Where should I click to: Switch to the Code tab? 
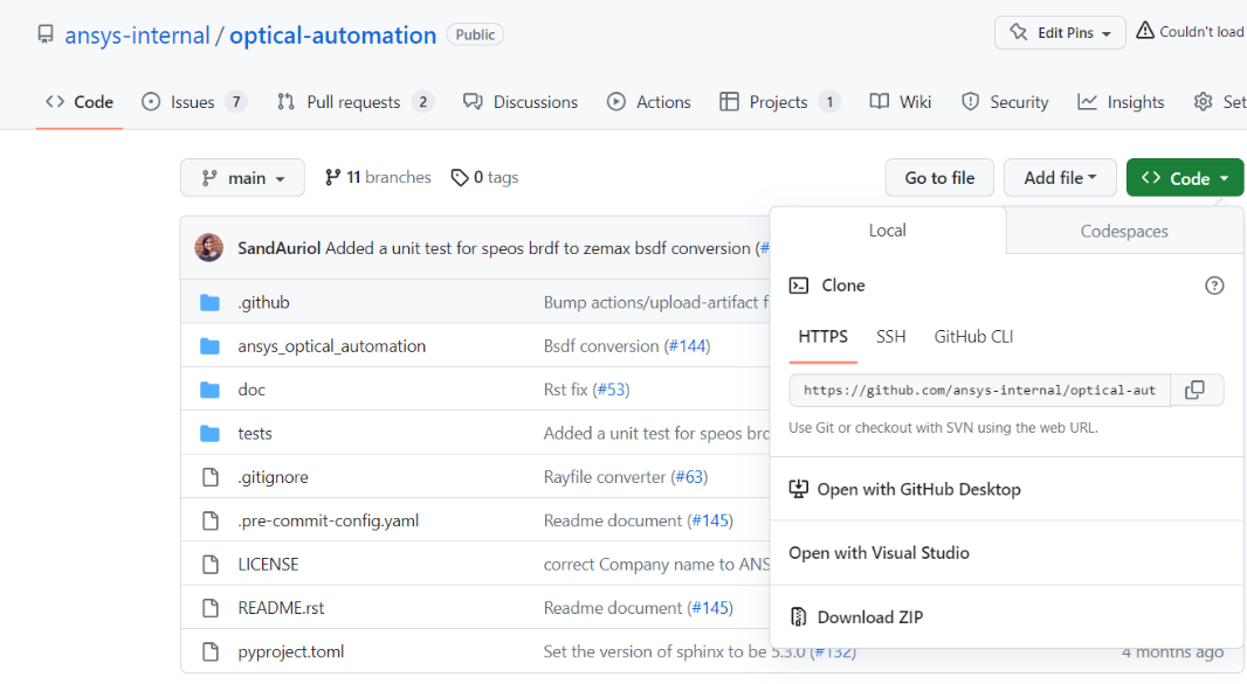[x=80, y=102]
